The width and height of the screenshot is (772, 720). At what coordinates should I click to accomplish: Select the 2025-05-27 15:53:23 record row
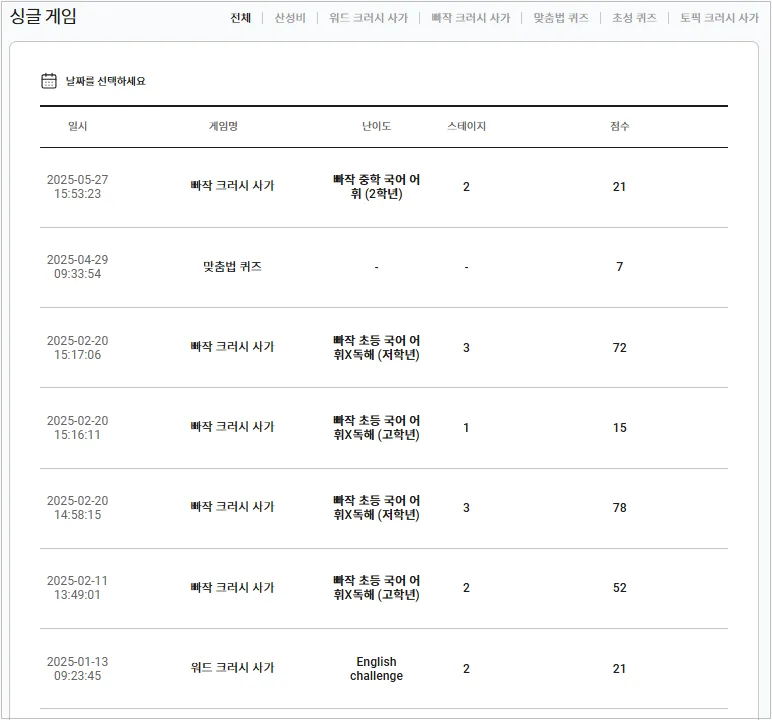pos(384,187)
